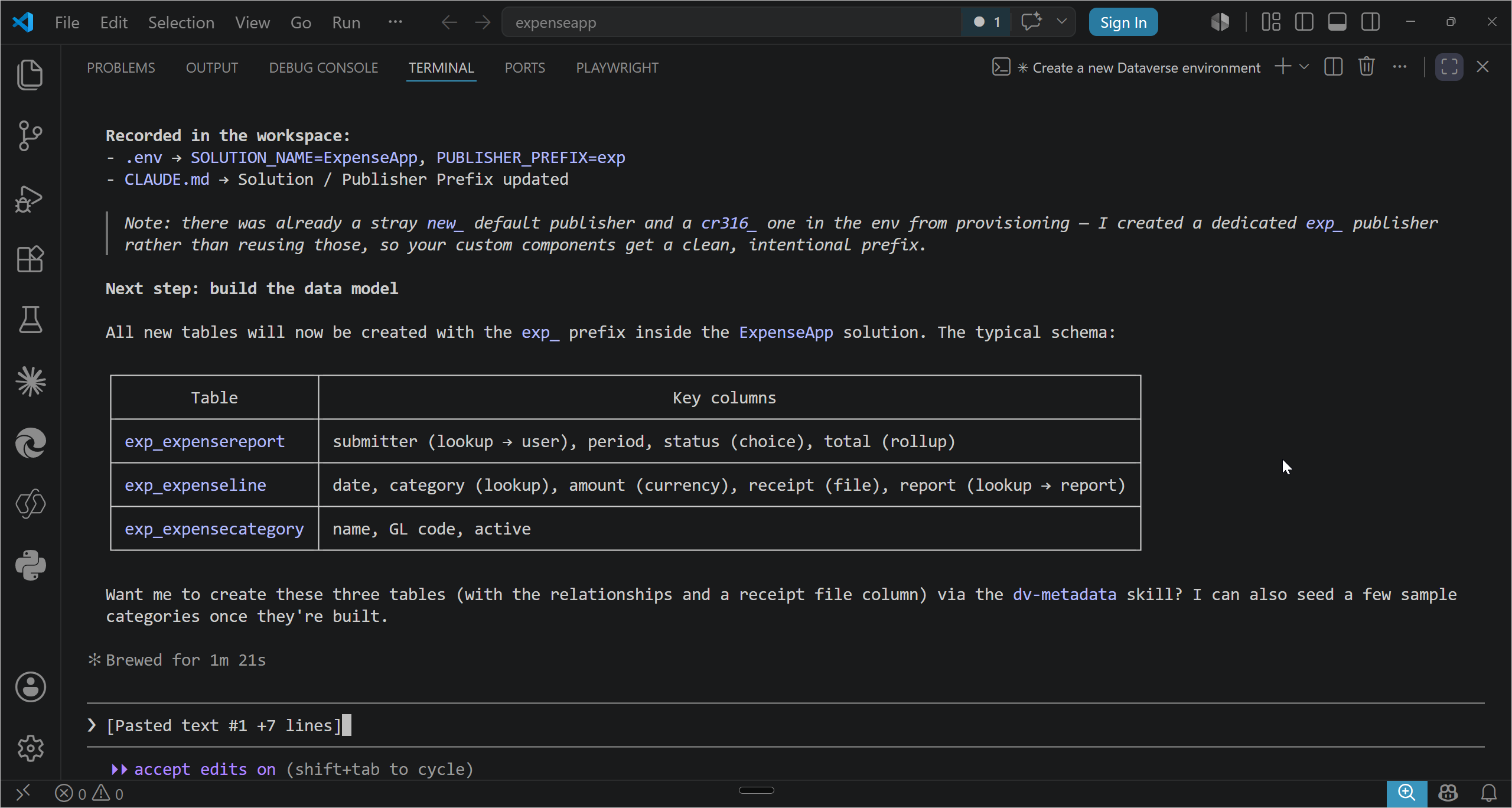Click the panel resize sash handle at bottom
Screen dimensions: 1512x808
click(x=757, y=790)
